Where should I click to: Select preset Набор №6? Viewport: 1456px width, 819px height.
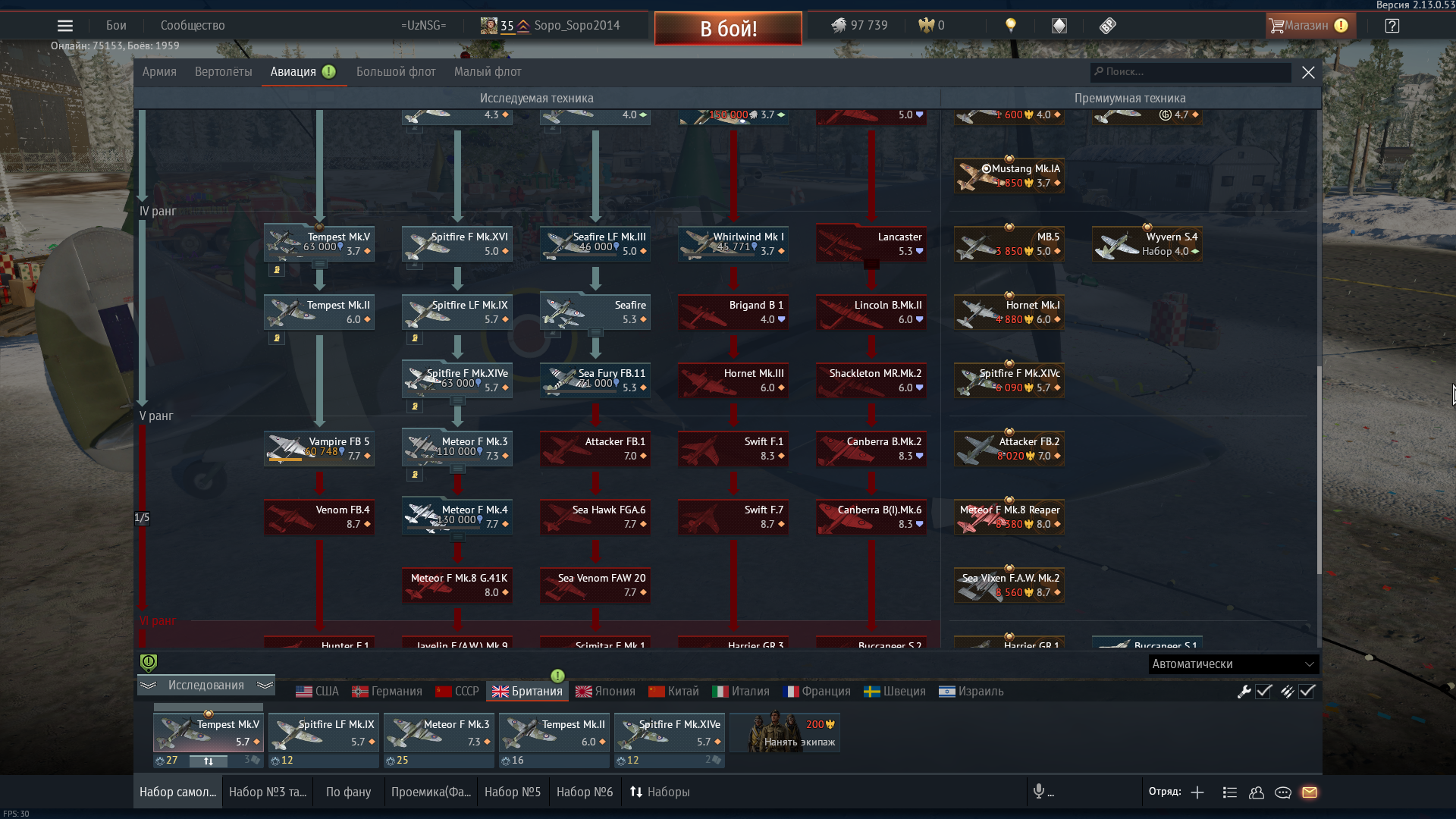point(585,792)
